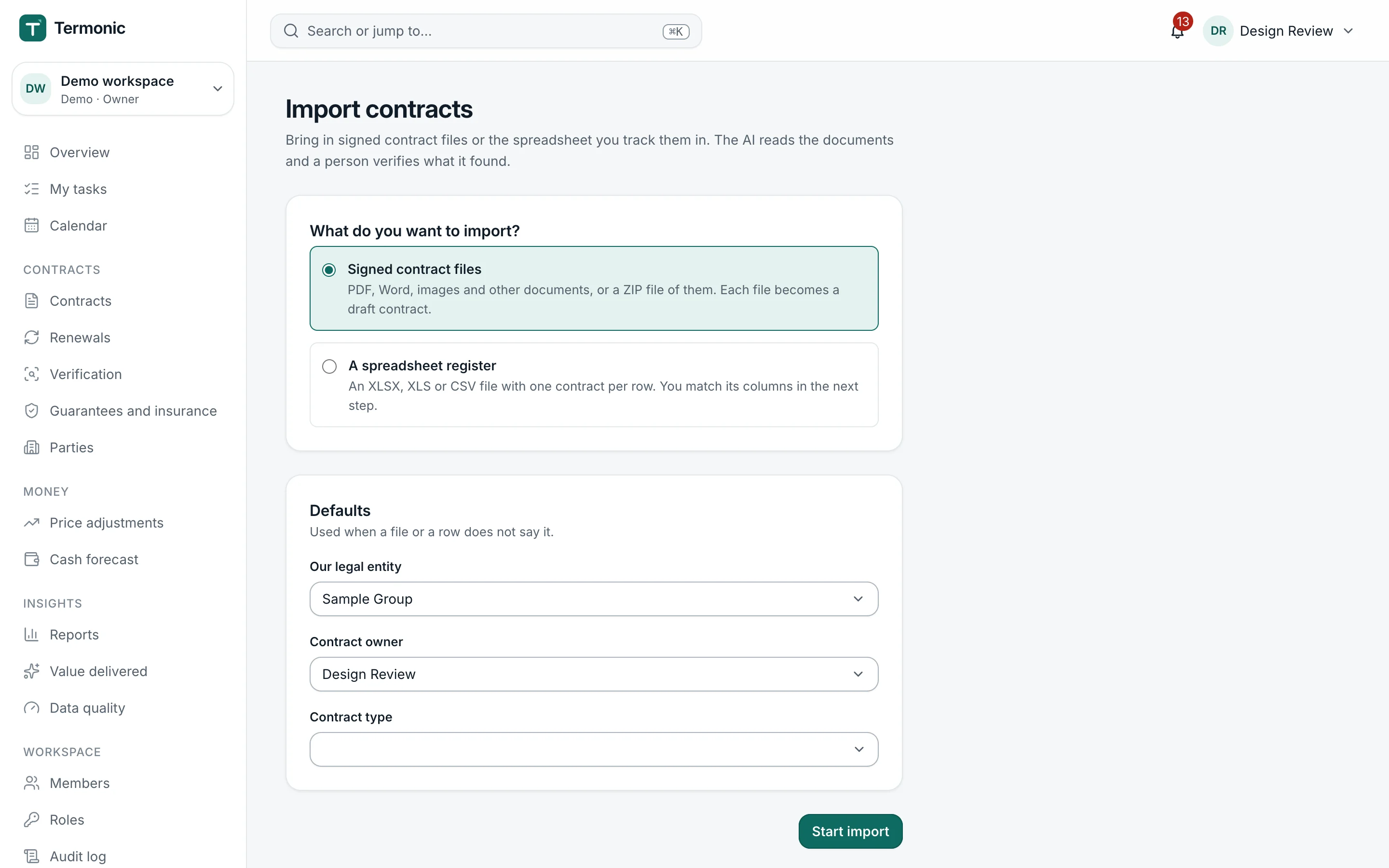
Task: Click the search magnifier icon
Action: coord(291,31)
